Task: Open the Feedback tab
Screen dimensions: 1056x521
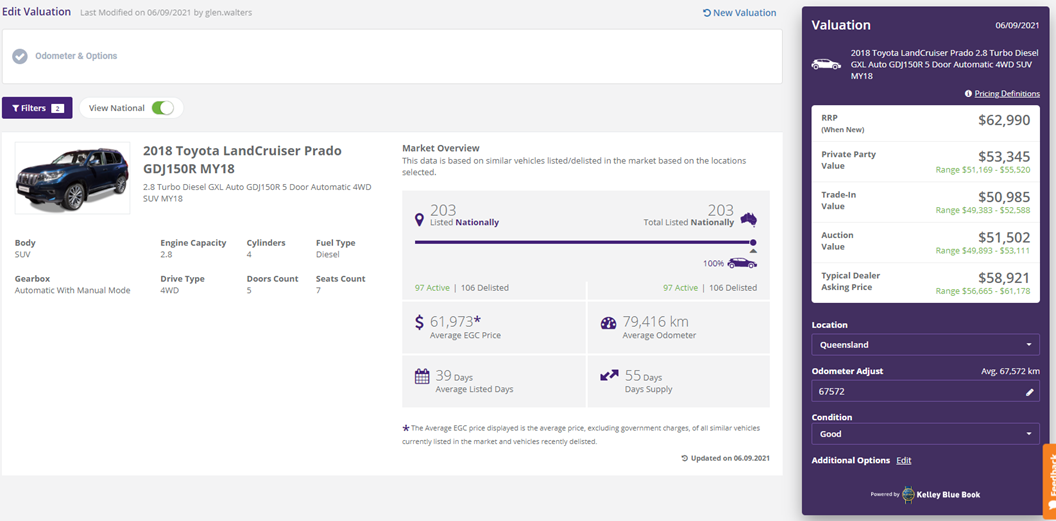Action: tap(1049, 481)
